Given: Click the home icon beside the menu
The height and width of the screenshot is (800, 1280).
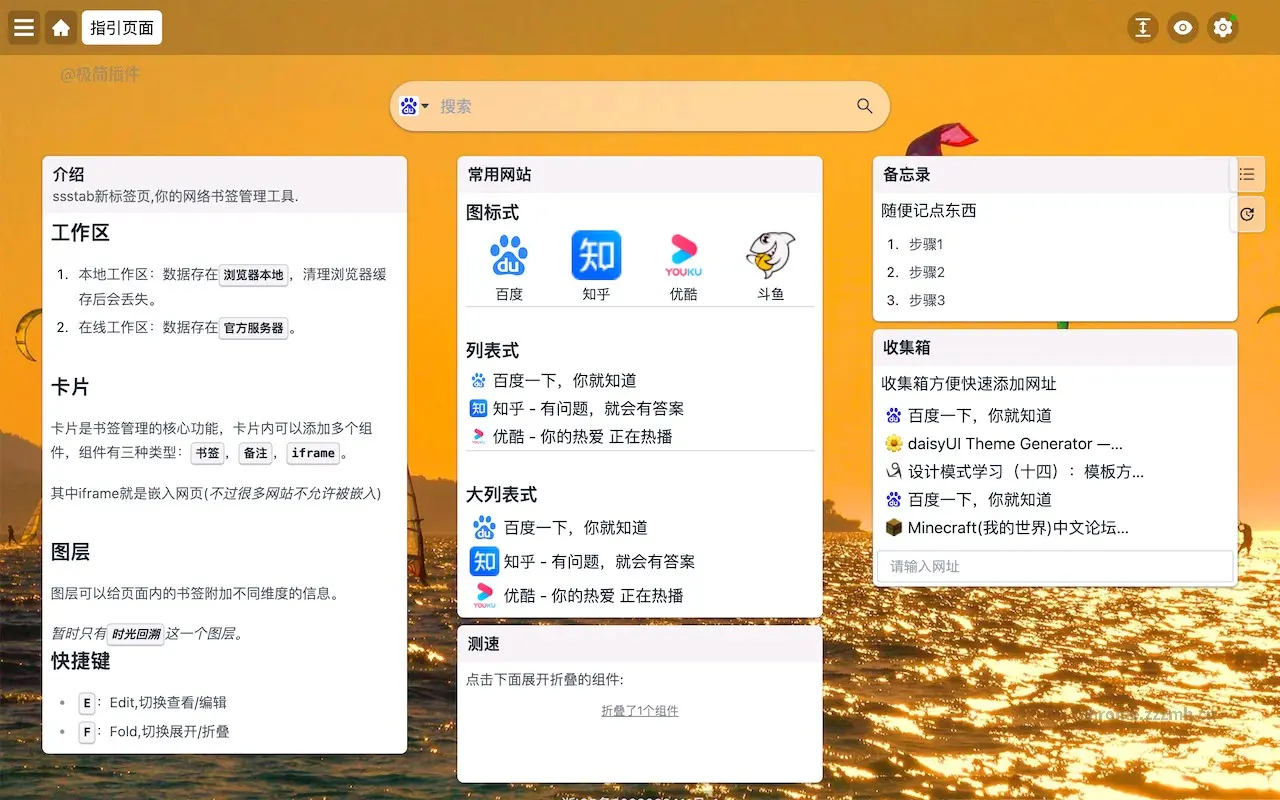Looking at the screenshot, I should pyautogui.click(x=60, y=27).
